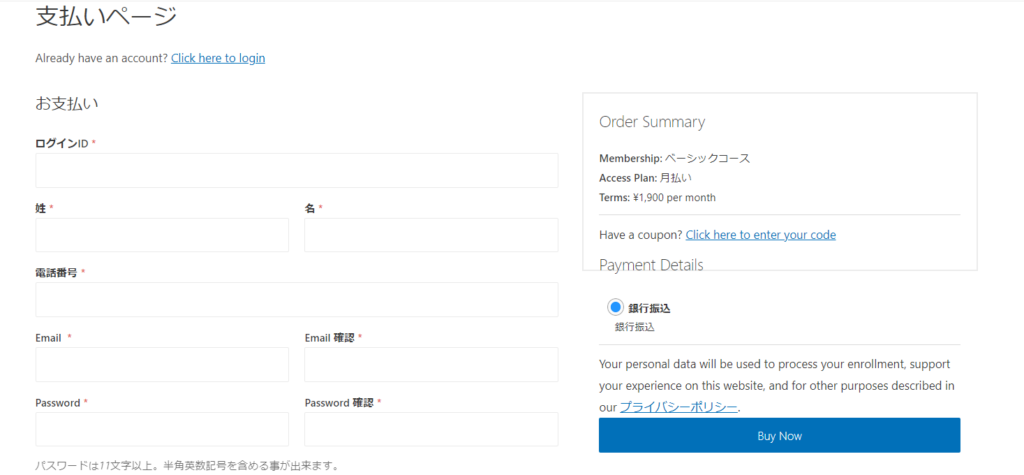
Task: Click the Order Summary heading
Action: coord(652,122)
